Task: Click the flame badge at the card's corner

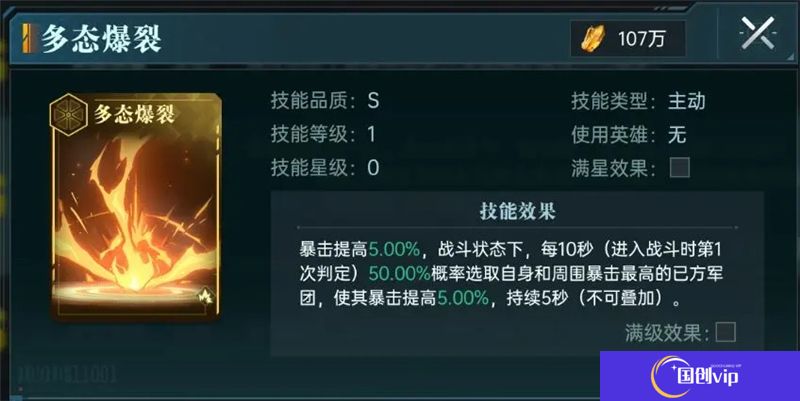Action: click(205, 296)
